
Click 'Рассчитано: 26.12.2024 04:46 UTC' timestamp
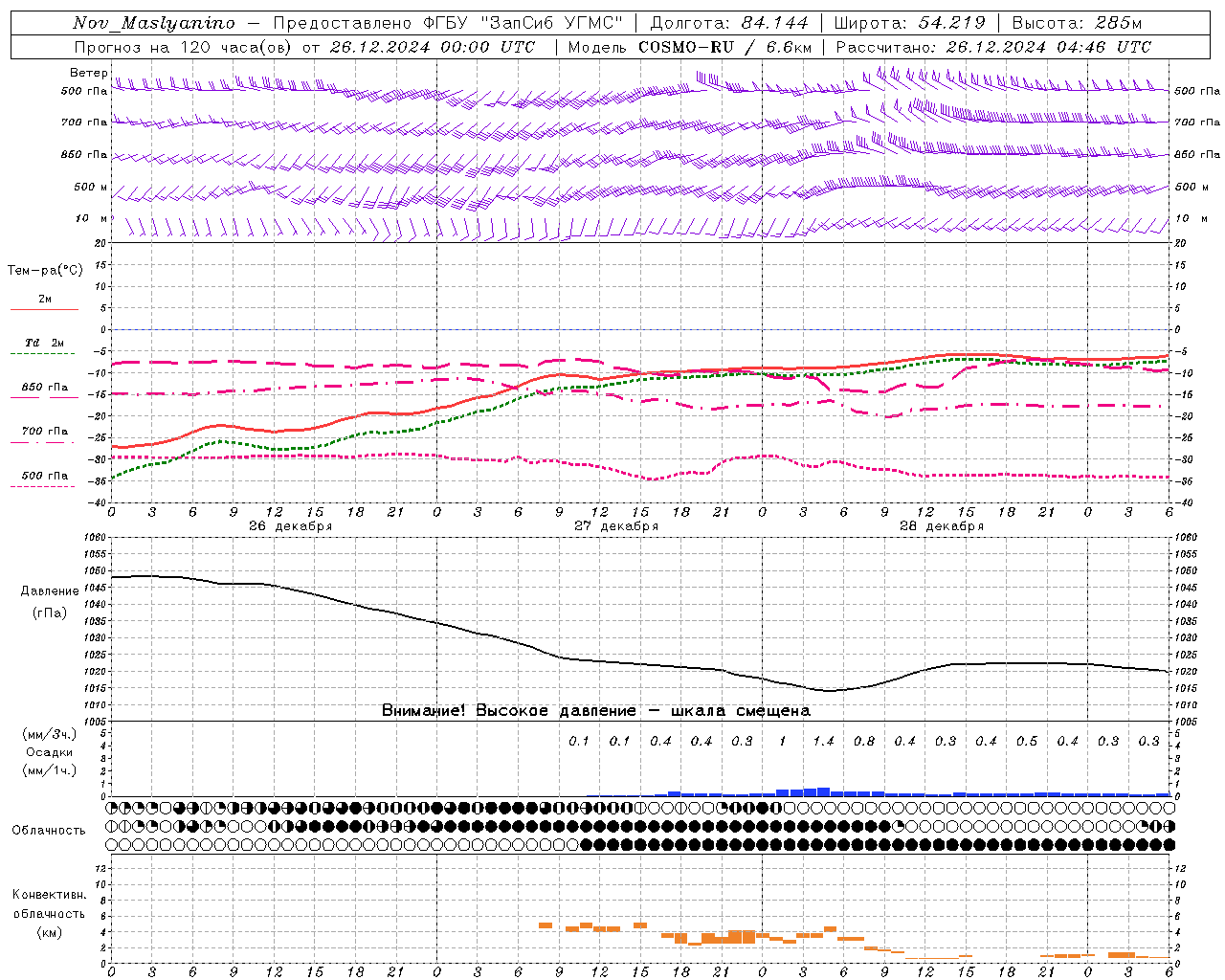click(993, 47)
